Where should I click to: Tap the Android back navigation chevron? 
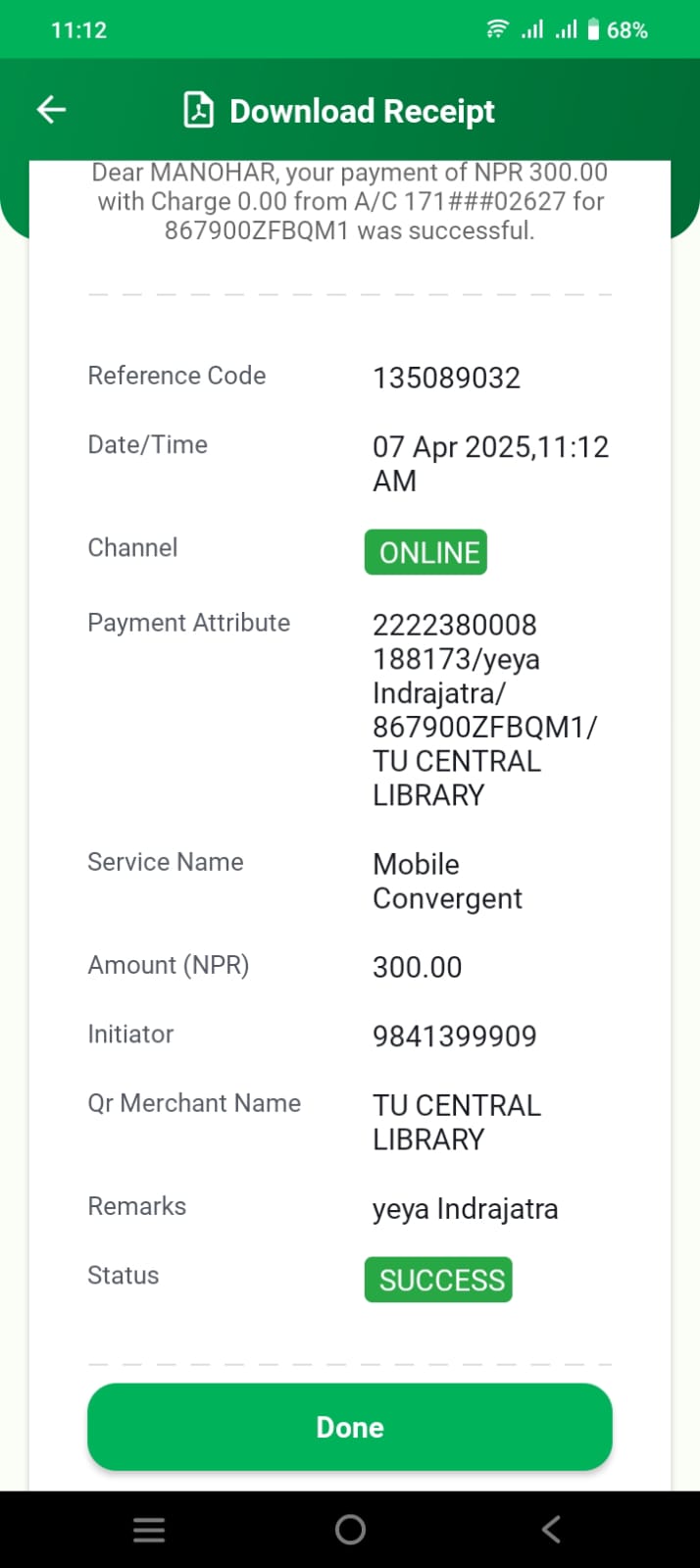pyautogui.click(x=552, y=1530)
